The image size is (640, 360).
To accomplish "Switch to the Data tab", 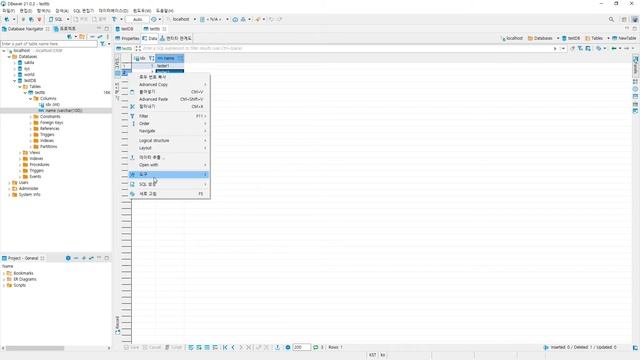I will coord(150,38).
